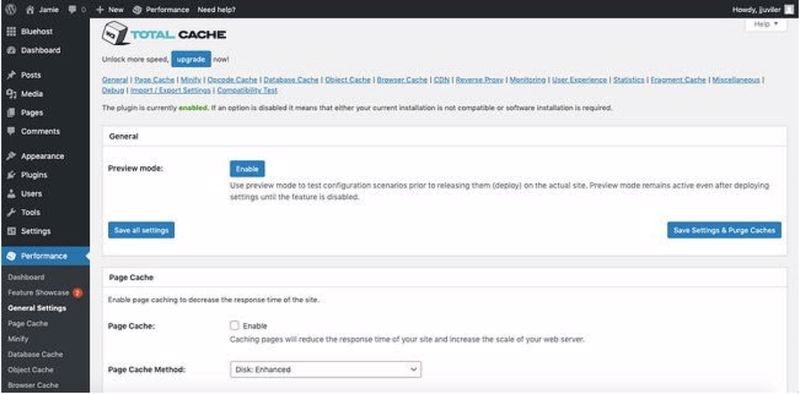Click the WordPress logo icon
800x394 pixels.
point(10,9)
